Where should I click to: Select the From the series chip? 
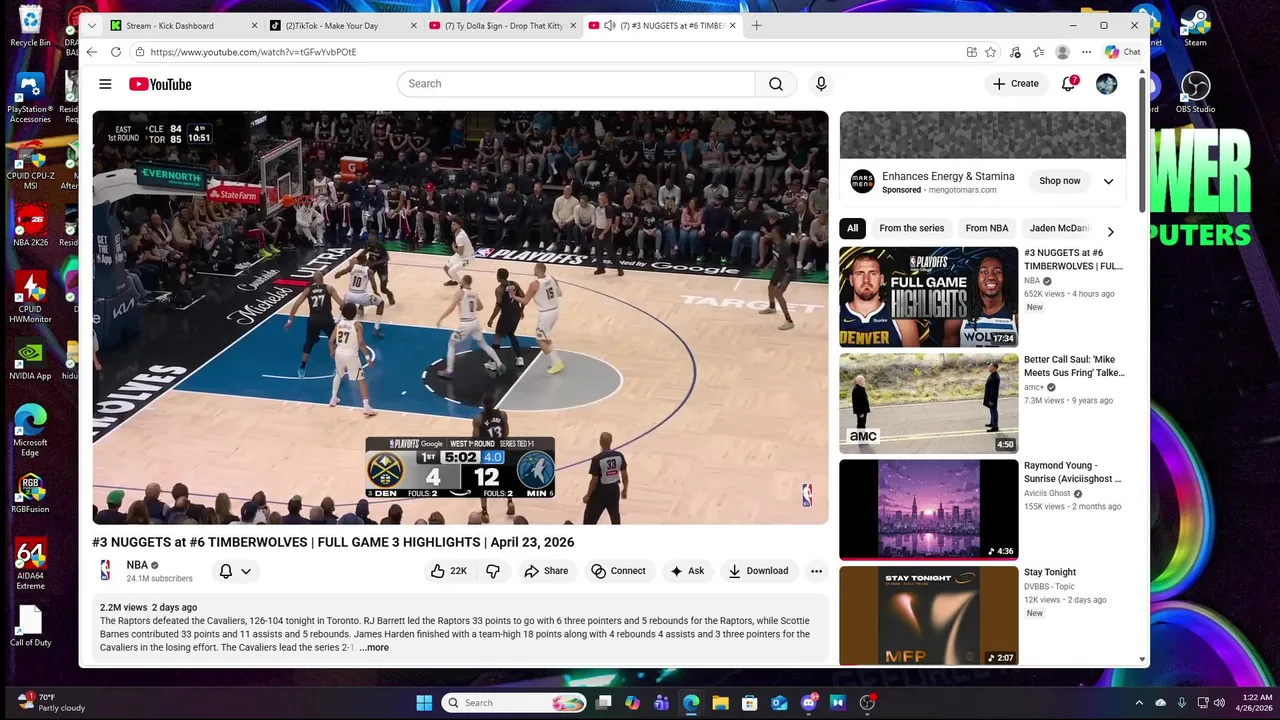click(911, 228)
